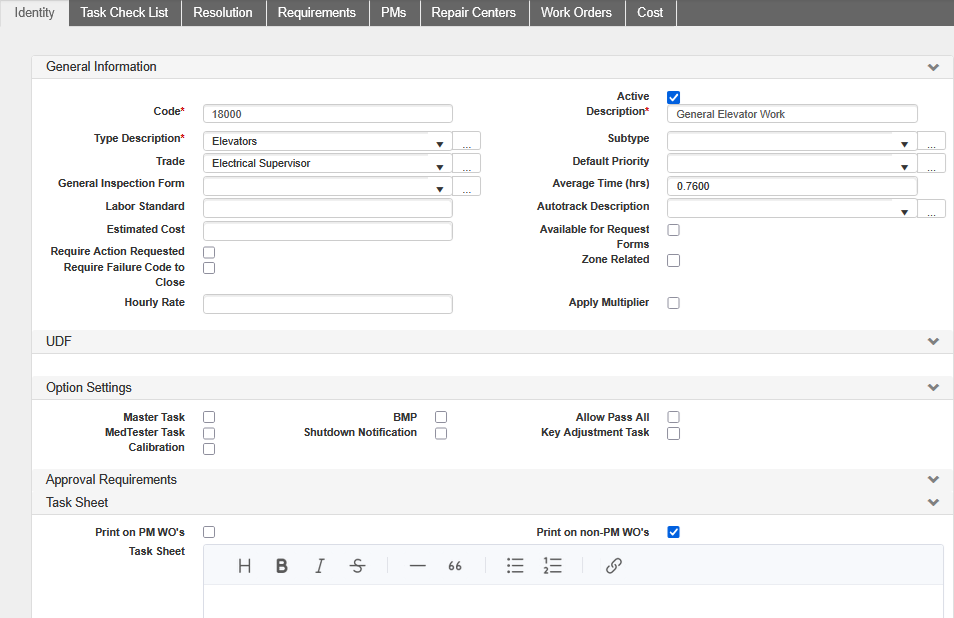This screenshot has height=618, width=954.
Task: Open lookup button next to General Inspection Form
Action: (x=467, y=186)
